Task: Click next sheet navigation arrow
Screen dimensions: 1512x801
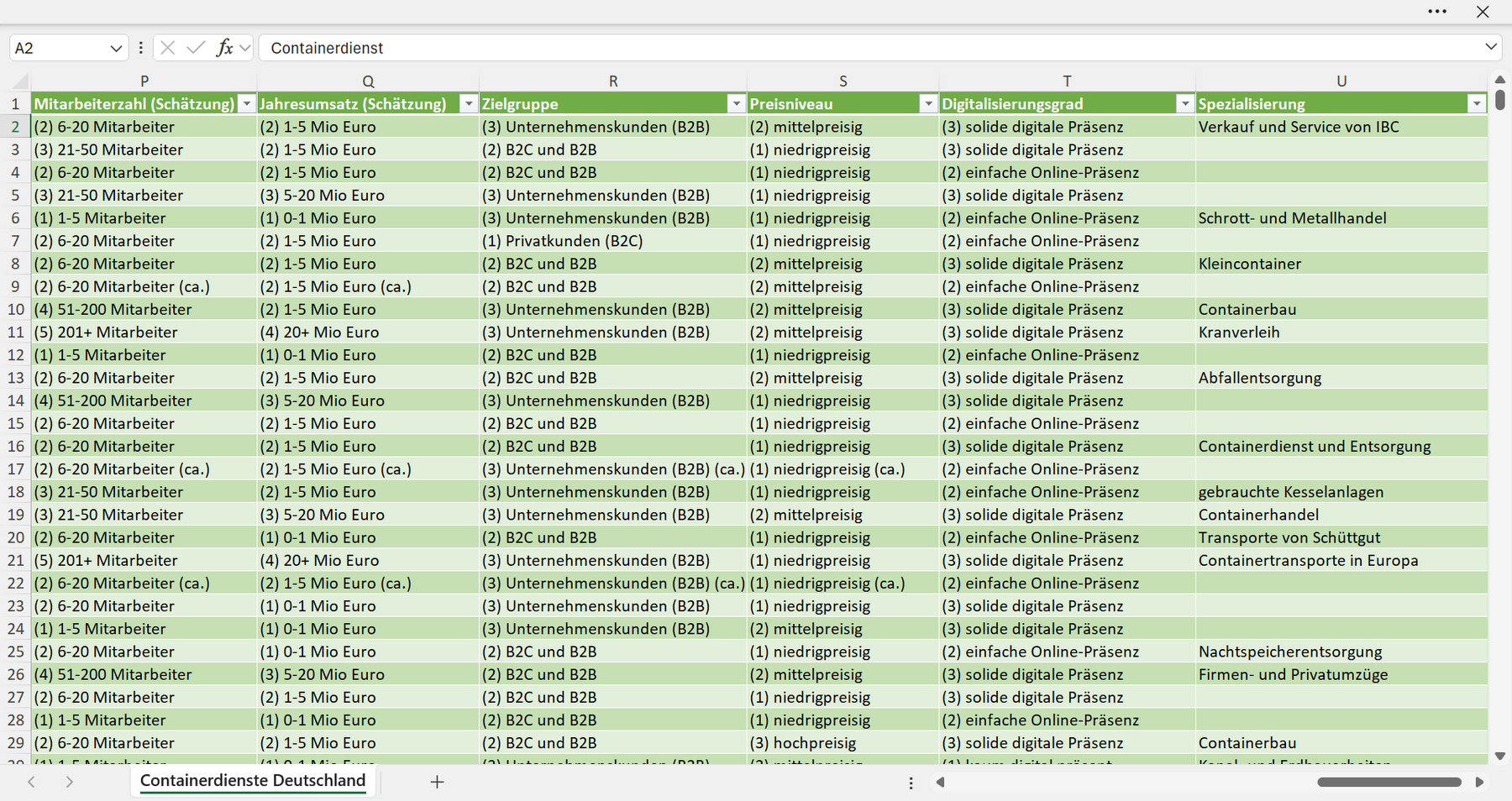Action: (x=70, y=782)
